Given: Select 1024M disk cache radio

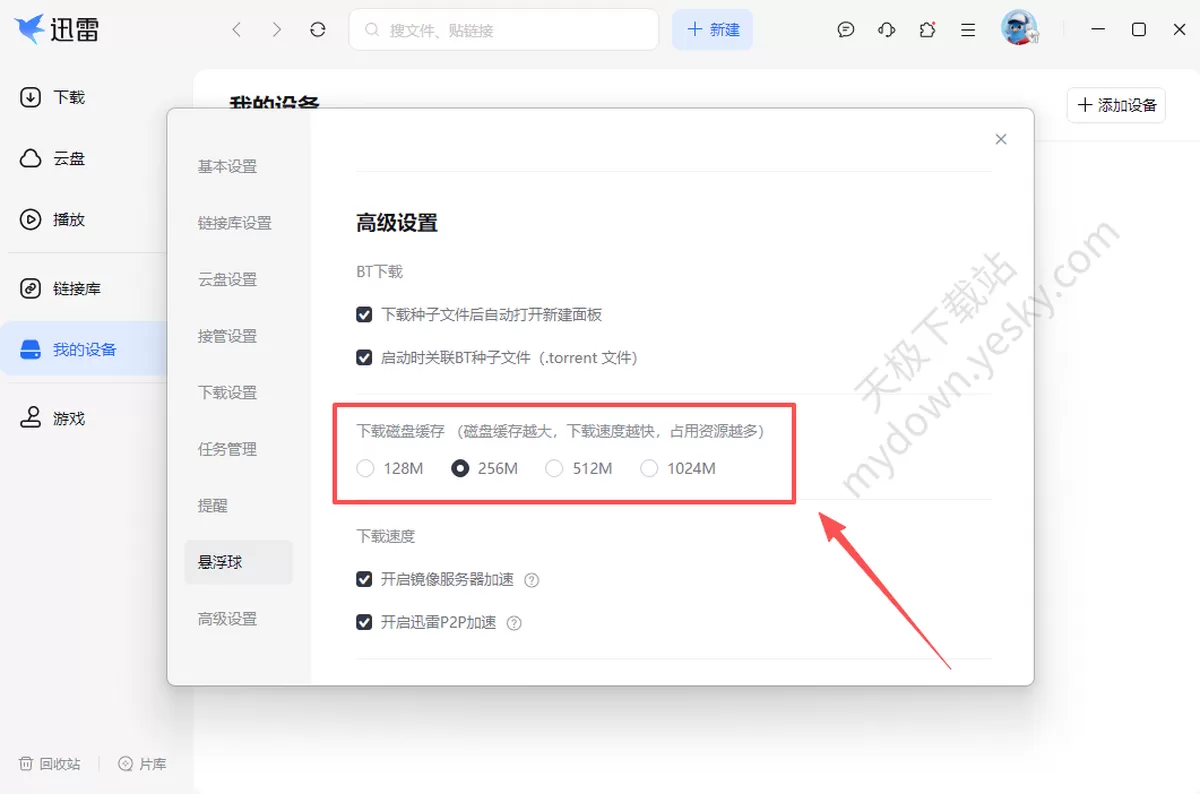Looking at the screenshot, I should click(x=650, y=468).
